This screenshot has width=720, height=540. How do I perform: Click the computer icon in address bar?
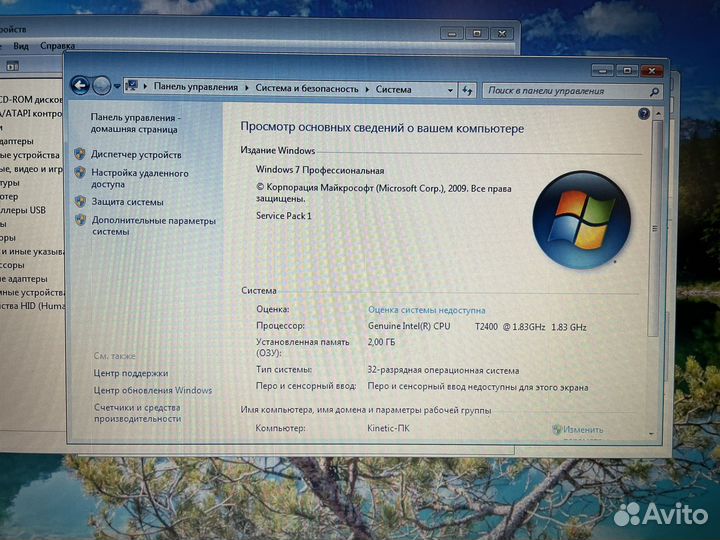(x=132, y=85)
